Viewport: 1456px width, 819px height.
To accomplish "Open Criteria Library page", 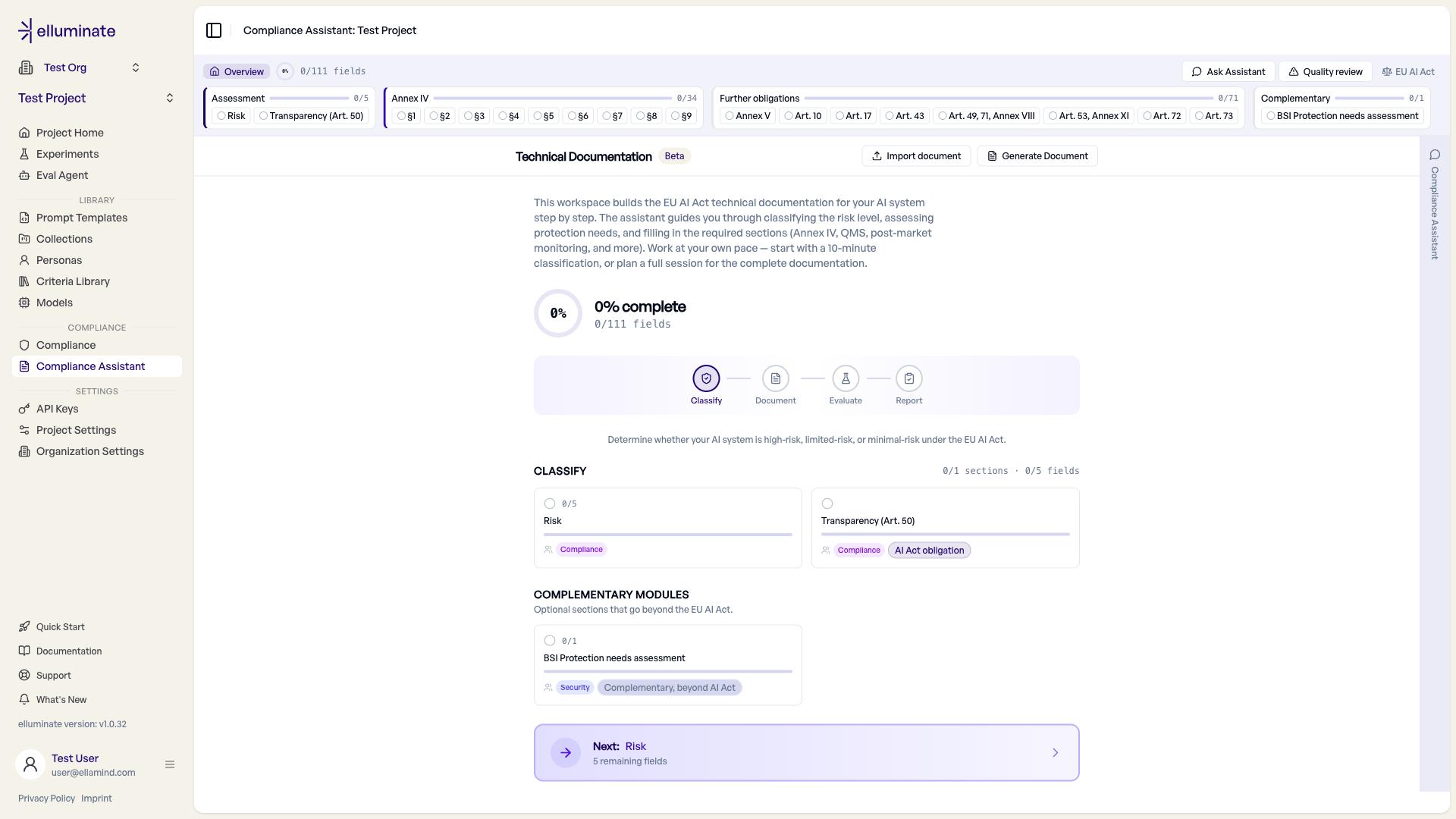I will click(97, 281).
